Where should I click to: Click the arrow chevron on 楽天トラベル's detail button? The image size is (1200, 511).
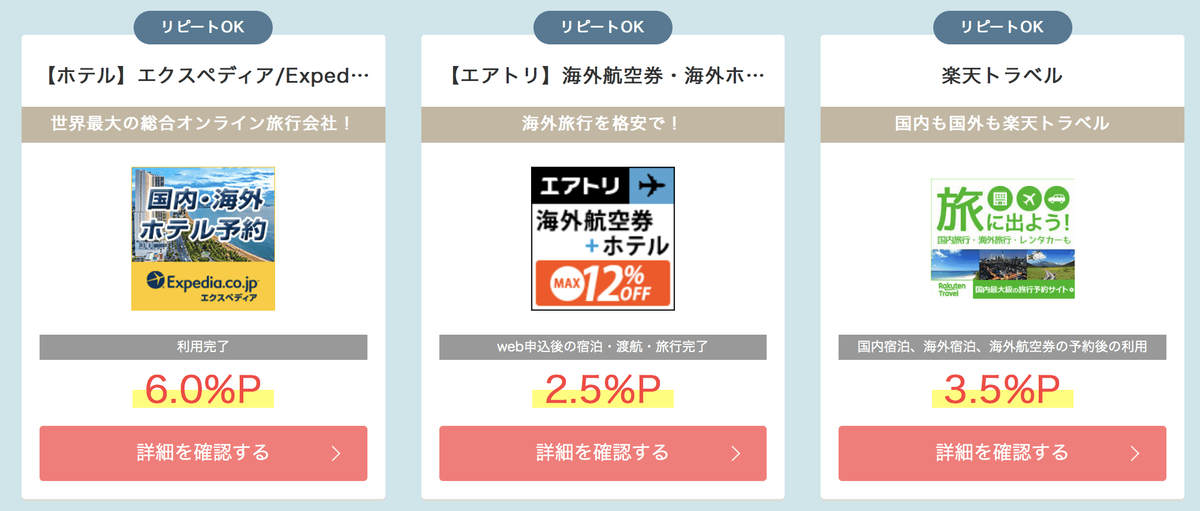[x=1135, y=453]
